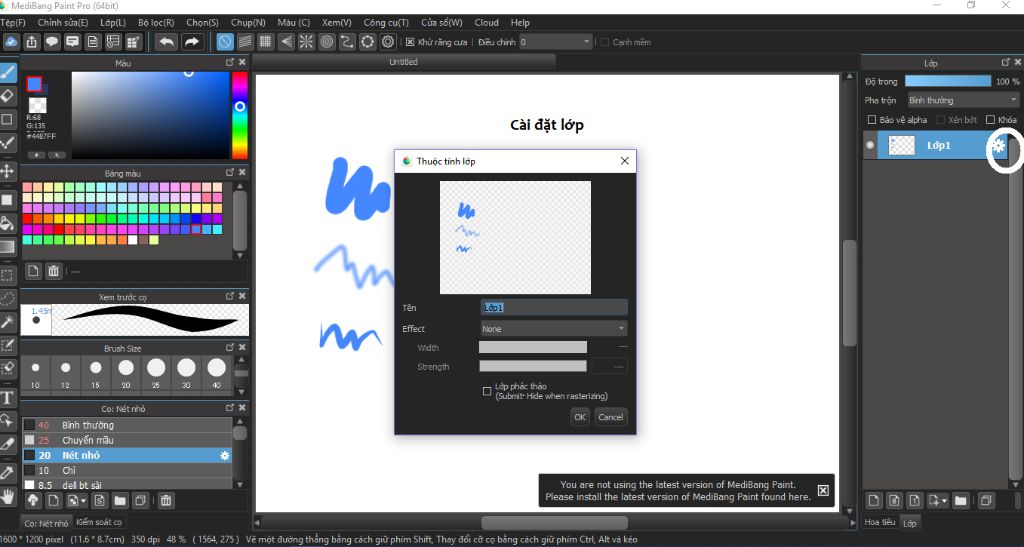This screenshot has height=547, width=1024.
Task: Open snap settings gear in toolbar
Action: tap(388, 42)
